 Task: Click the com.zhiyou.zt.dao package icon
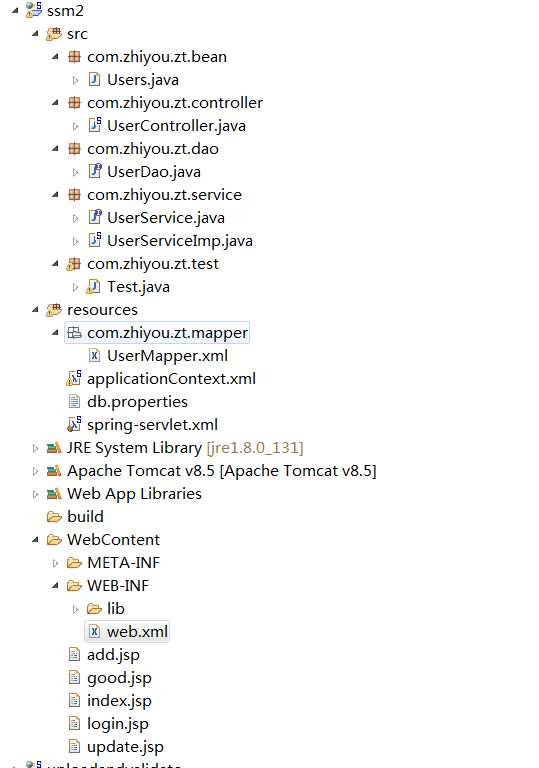[74, 149]
